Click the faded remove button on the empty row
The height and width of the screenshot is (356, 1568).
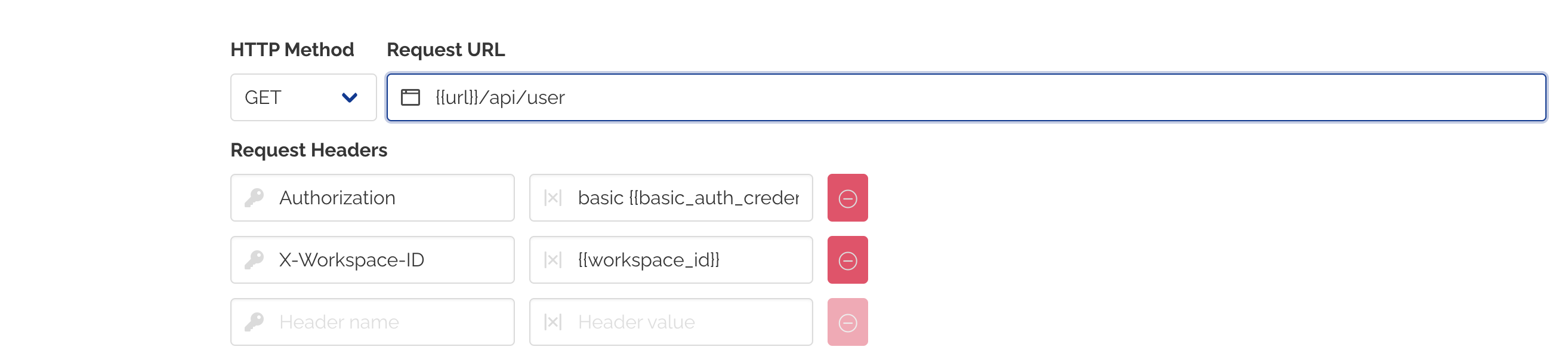[847, 321]
